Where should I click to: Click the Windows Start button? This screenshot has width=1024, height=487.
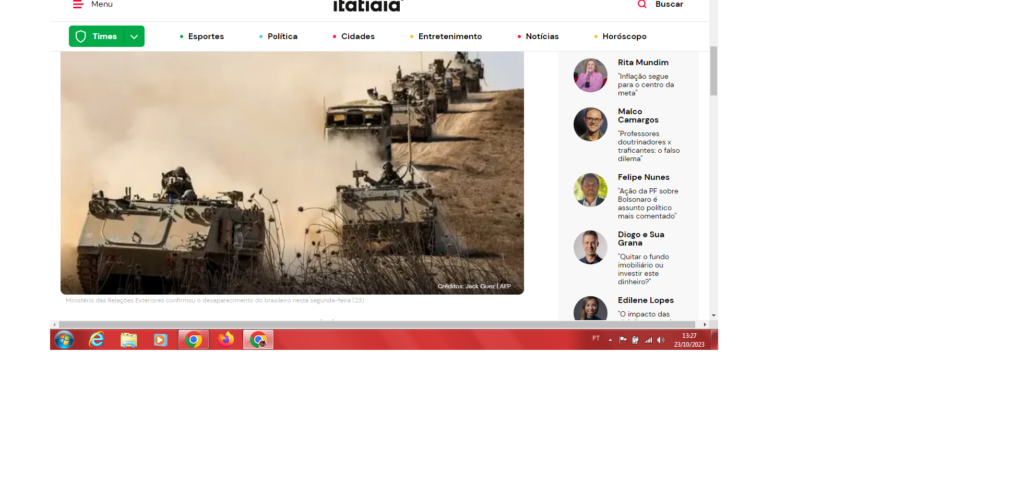click(64, 340)
